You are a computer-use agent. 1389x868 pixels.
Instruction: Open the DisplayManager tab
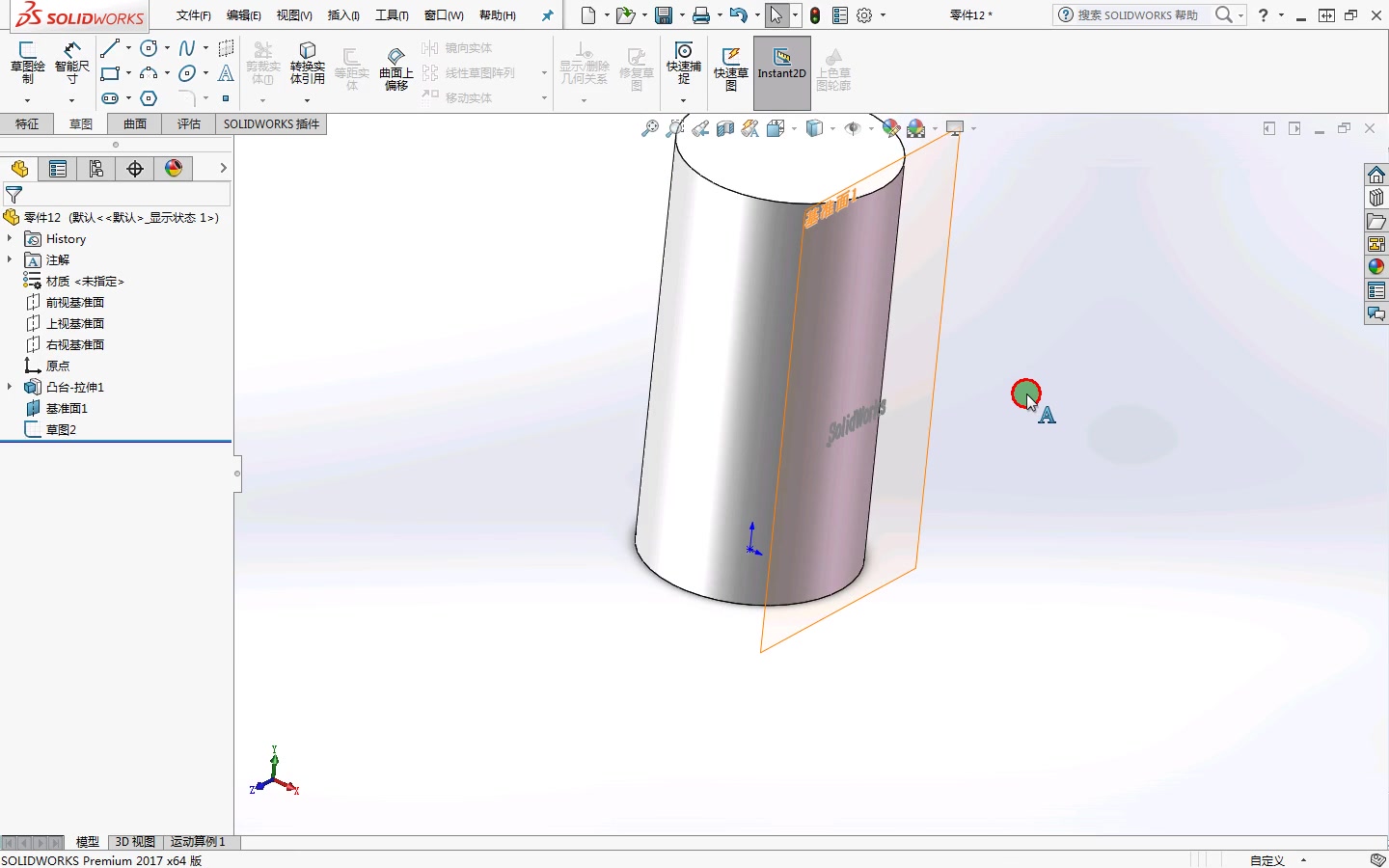[174, 169]
